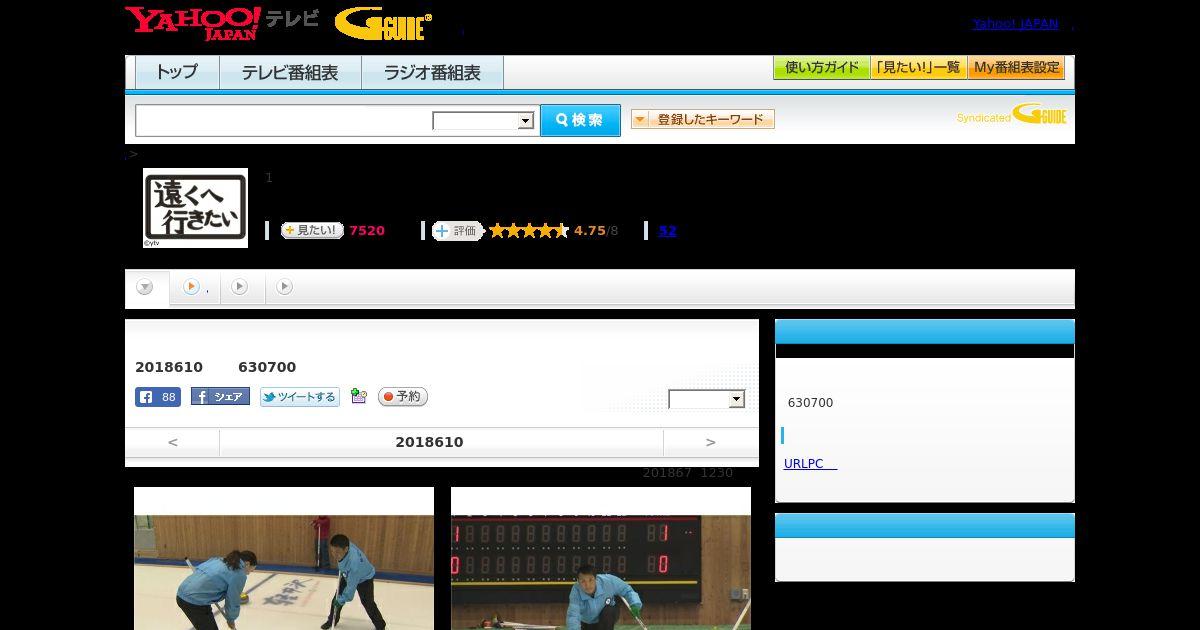
Task: Click the ツイートする Twitter button
Action: (x=300, y=397)
